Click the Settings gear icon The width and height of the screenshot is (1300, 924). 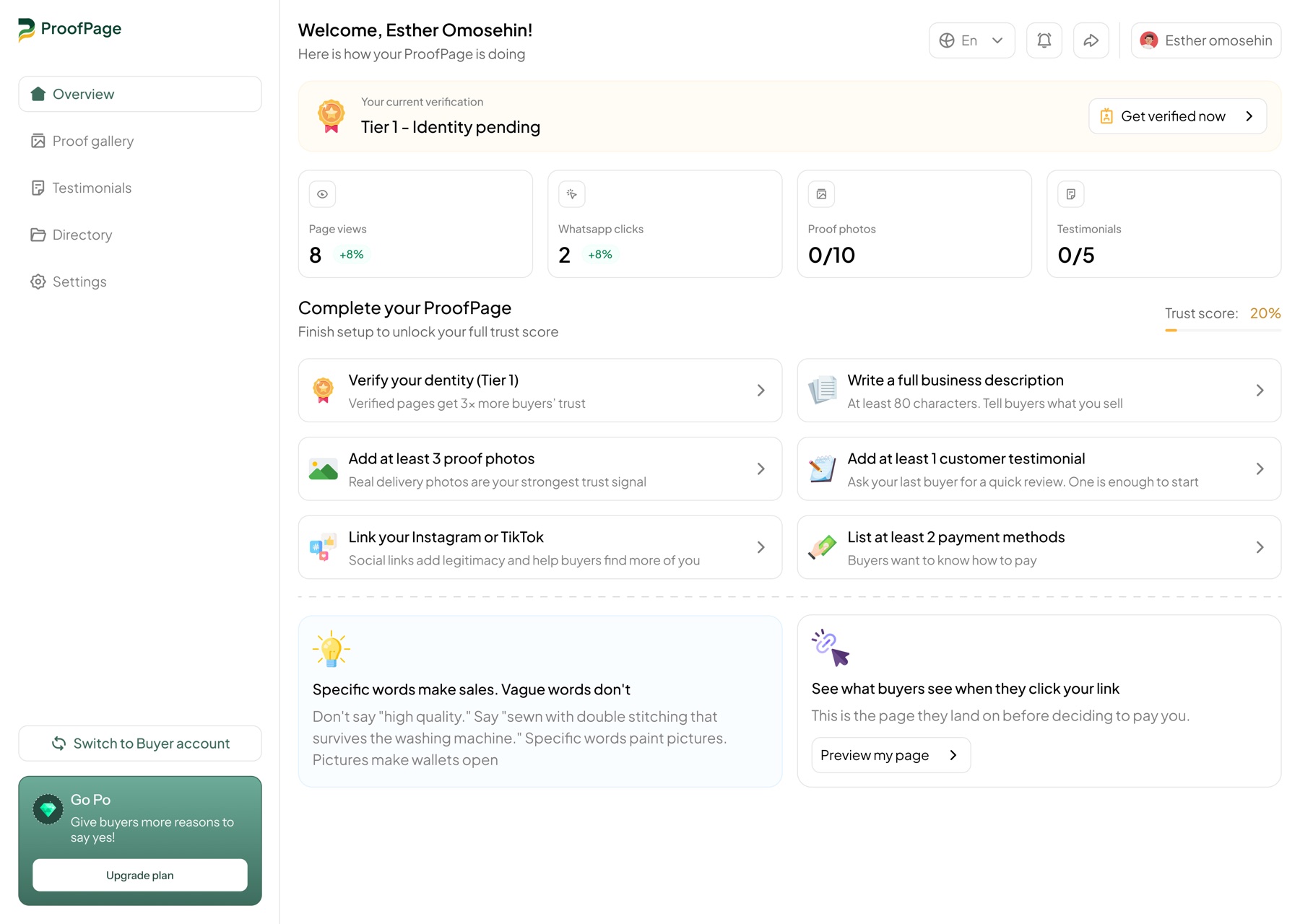point(38,282)
